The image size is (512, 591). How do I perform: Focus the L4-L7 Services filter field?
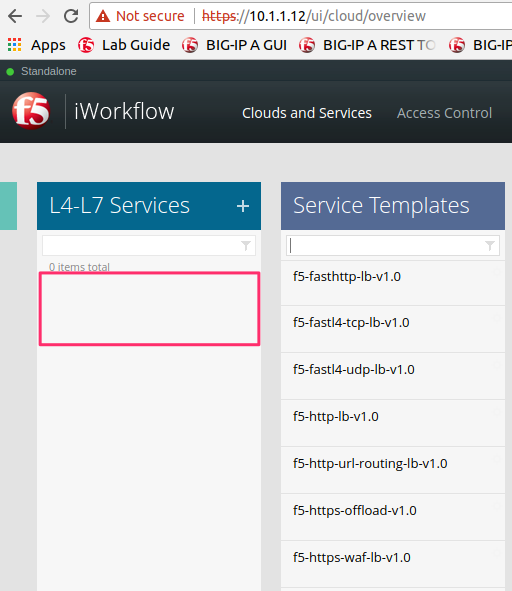click(149, 246)
